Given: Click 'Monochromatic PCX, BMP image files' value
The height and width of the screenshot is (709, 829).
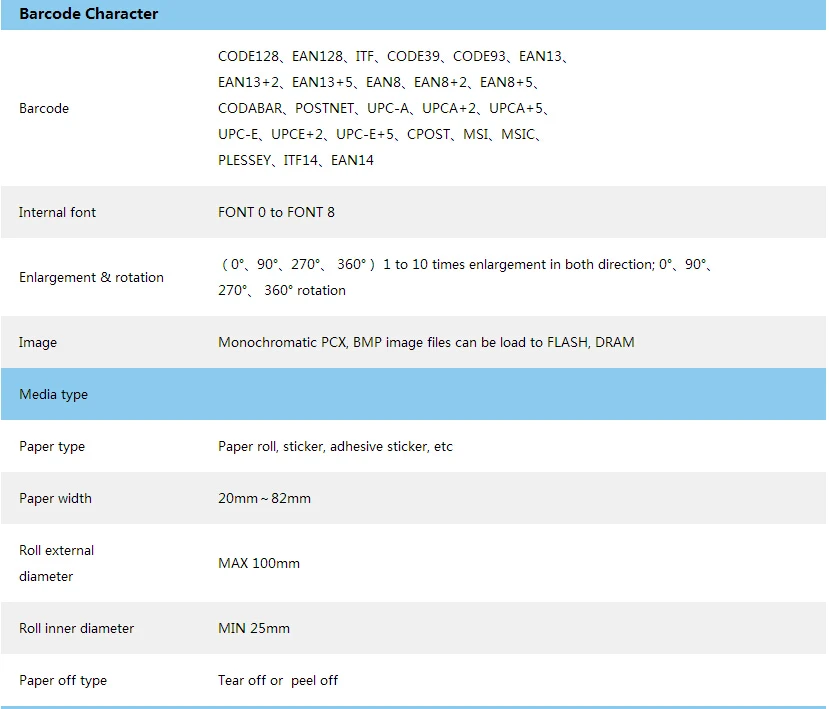Looking at the screenshot, I should coord(426,342).
